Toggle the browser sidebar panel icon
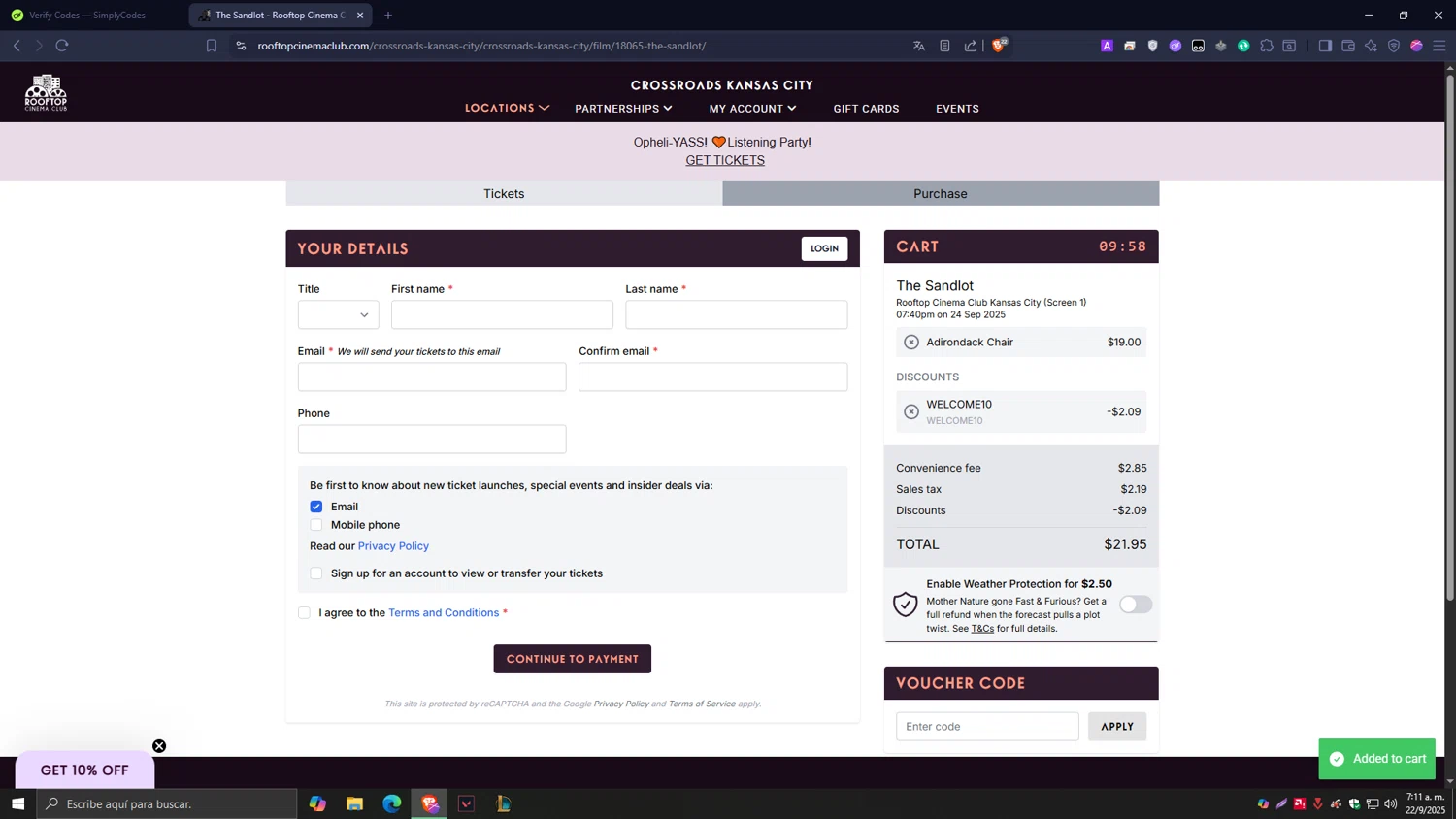 point(1325,46)
